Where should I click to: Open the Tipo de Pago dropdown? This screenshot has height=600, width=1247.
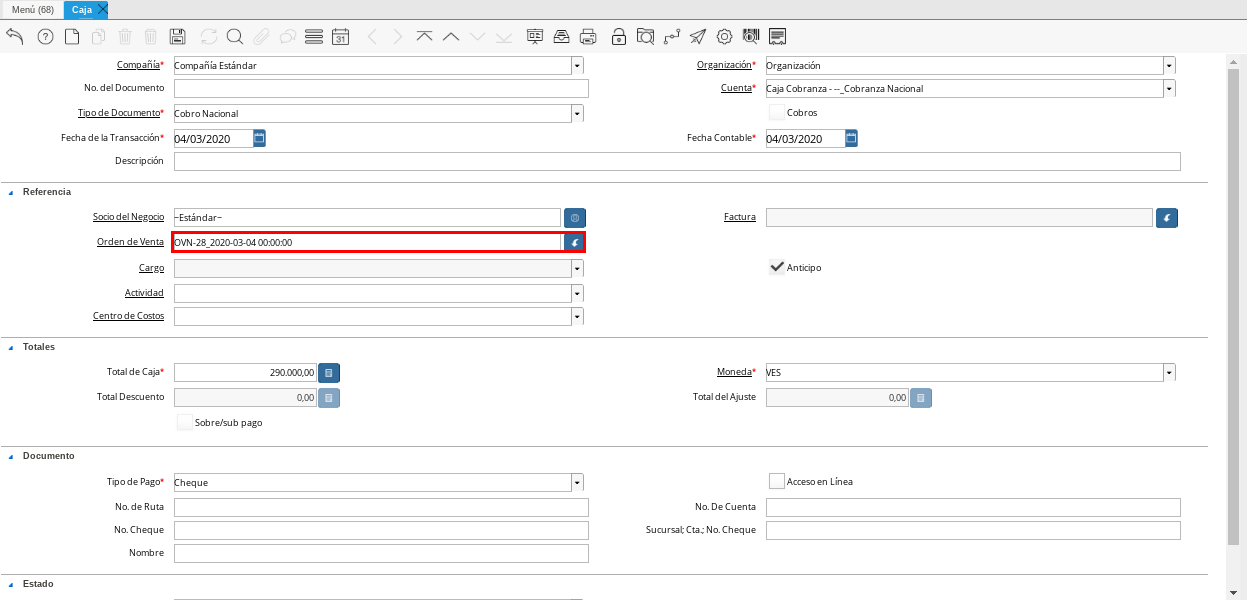click(x=577, y=482)
